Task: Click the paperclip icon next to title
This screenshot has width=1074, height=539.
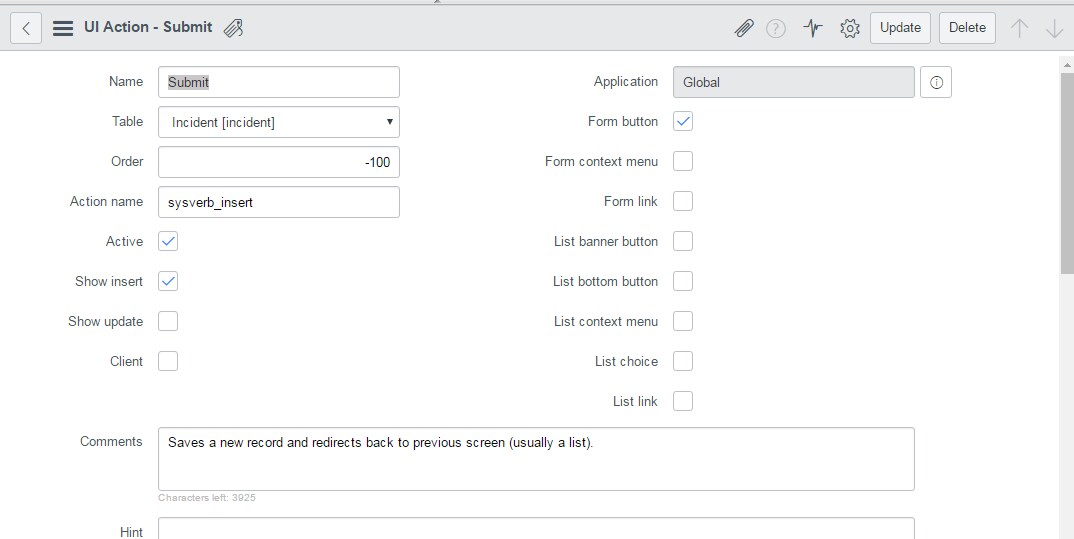Action: tap(234, 28)
